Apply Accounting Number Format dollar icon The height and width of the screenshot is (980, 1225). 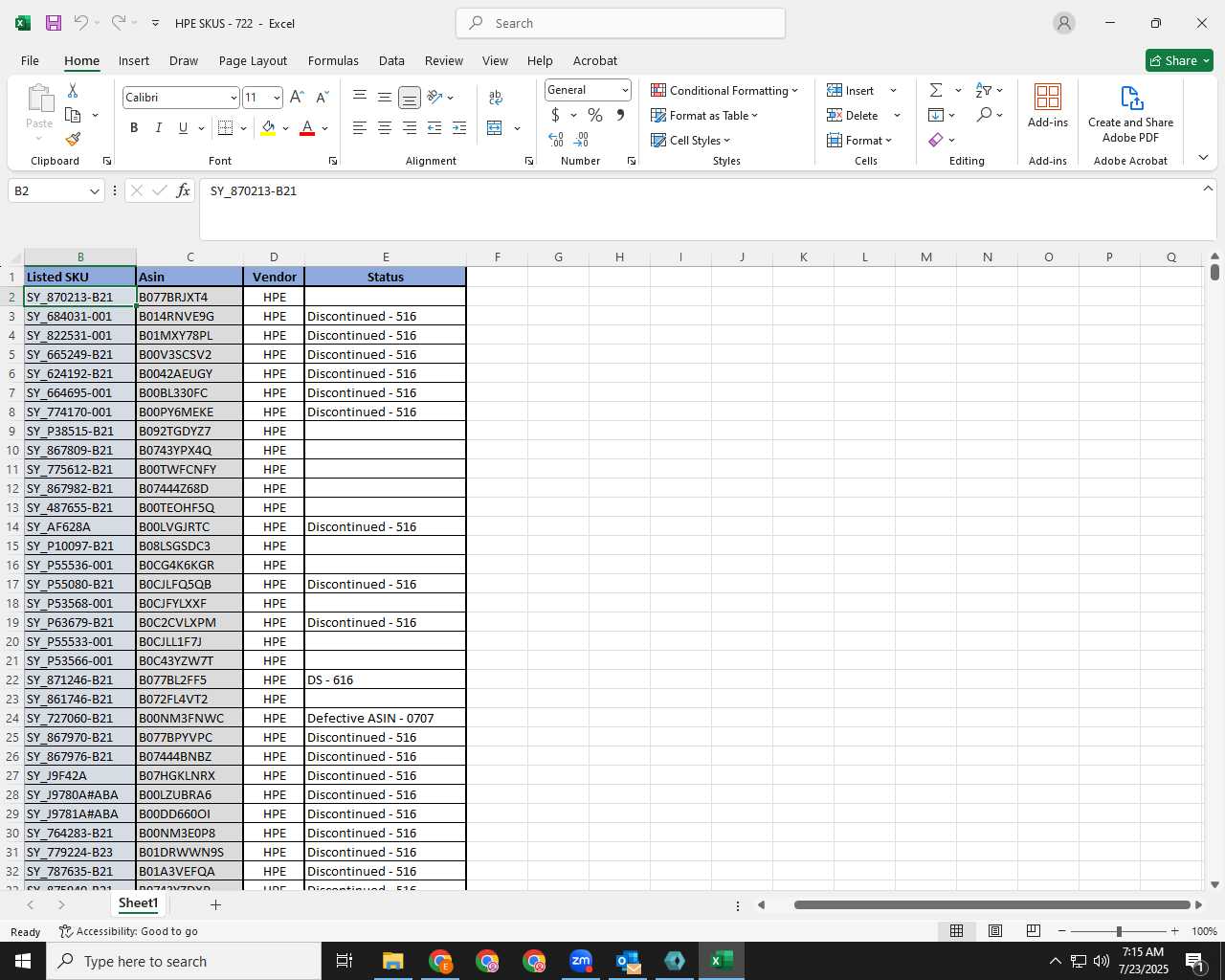[x=555, y=115]
